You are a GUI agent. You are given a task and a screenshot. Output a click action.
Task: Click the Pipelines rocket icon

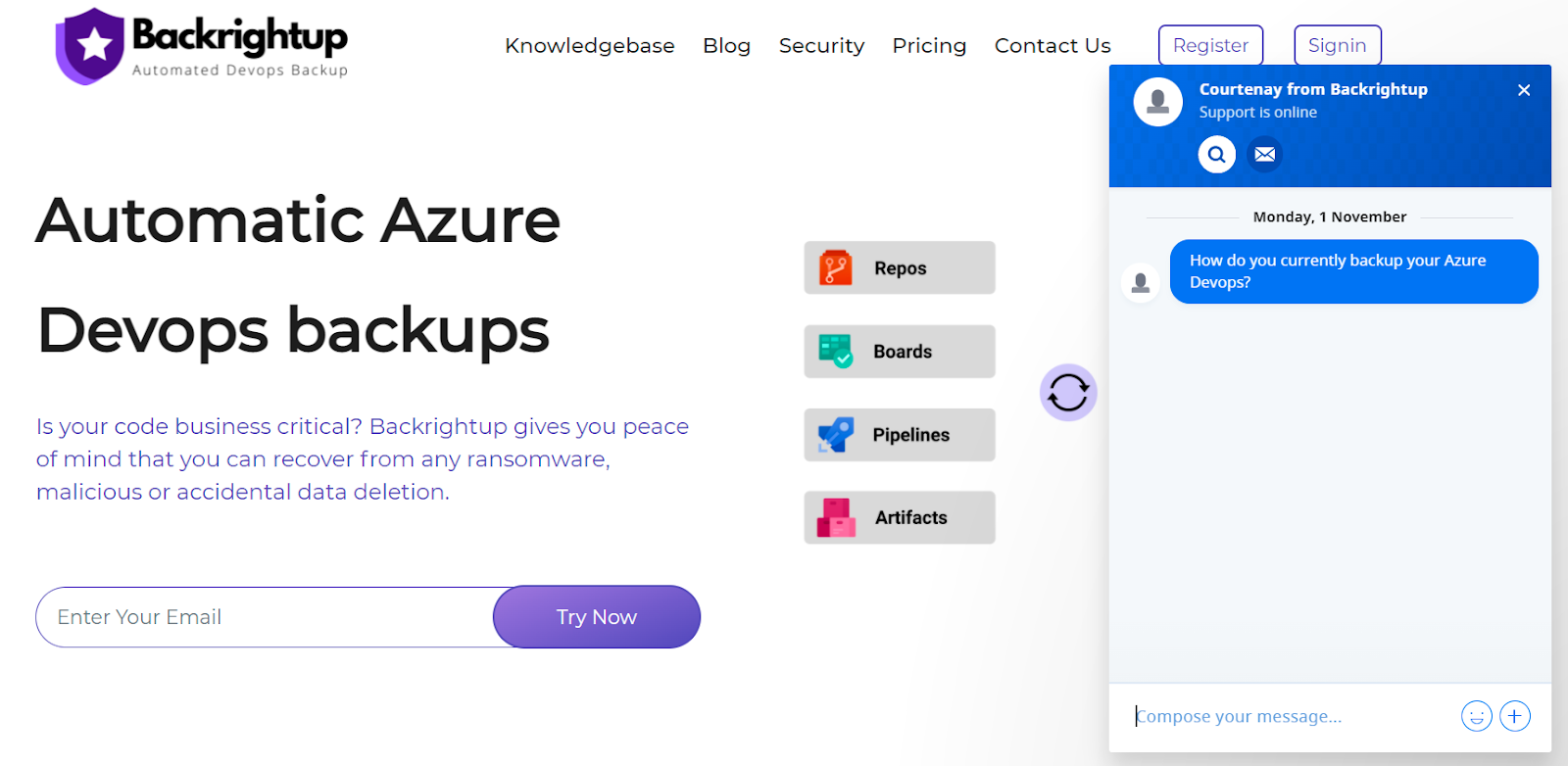(x=836, y=434)
